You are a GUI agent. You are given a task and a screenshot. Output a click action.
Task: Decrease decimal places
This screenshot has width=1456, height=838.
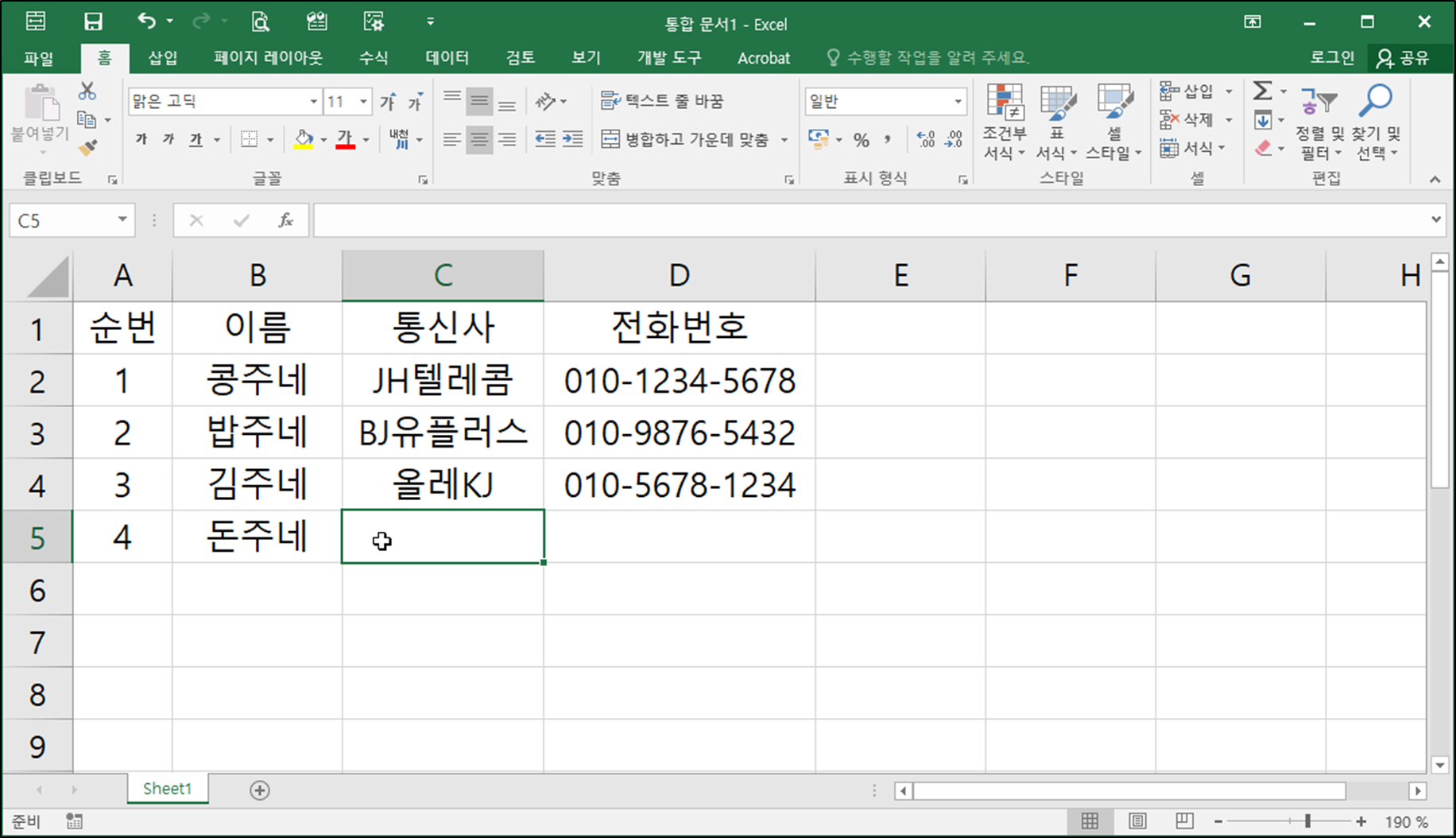(x=953, y=140)
